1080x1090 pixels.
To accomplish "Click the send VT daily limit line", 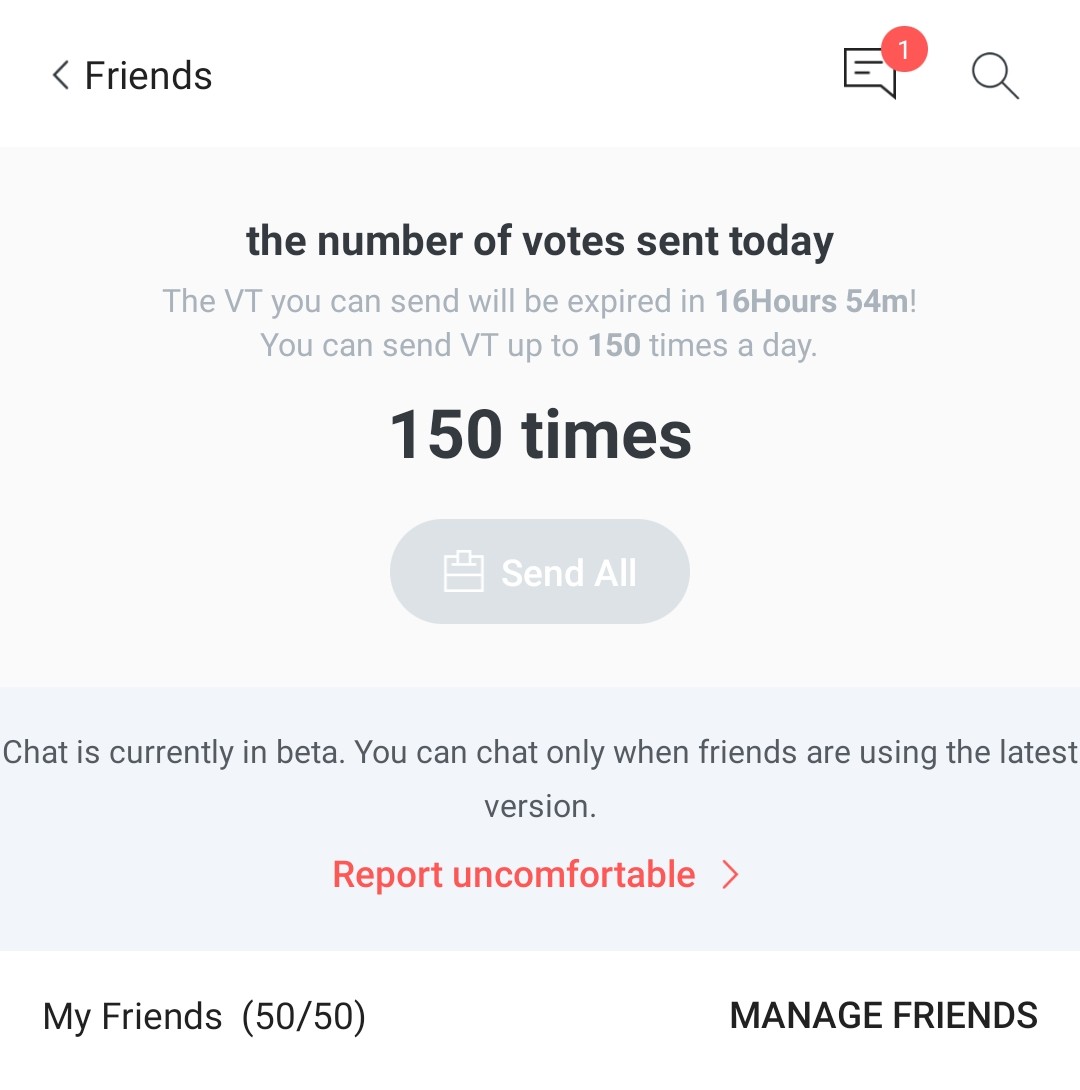I will pos(539,345).
